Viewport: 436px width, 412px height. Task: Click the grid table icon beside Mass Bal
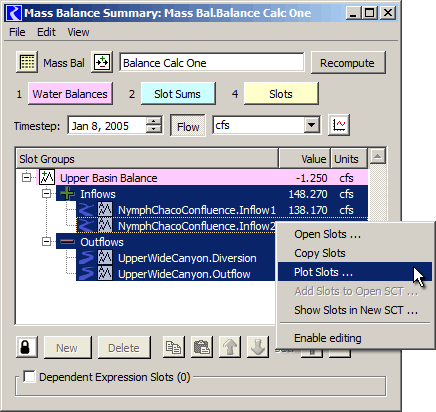pyautogui.click(x=27, y=62)
